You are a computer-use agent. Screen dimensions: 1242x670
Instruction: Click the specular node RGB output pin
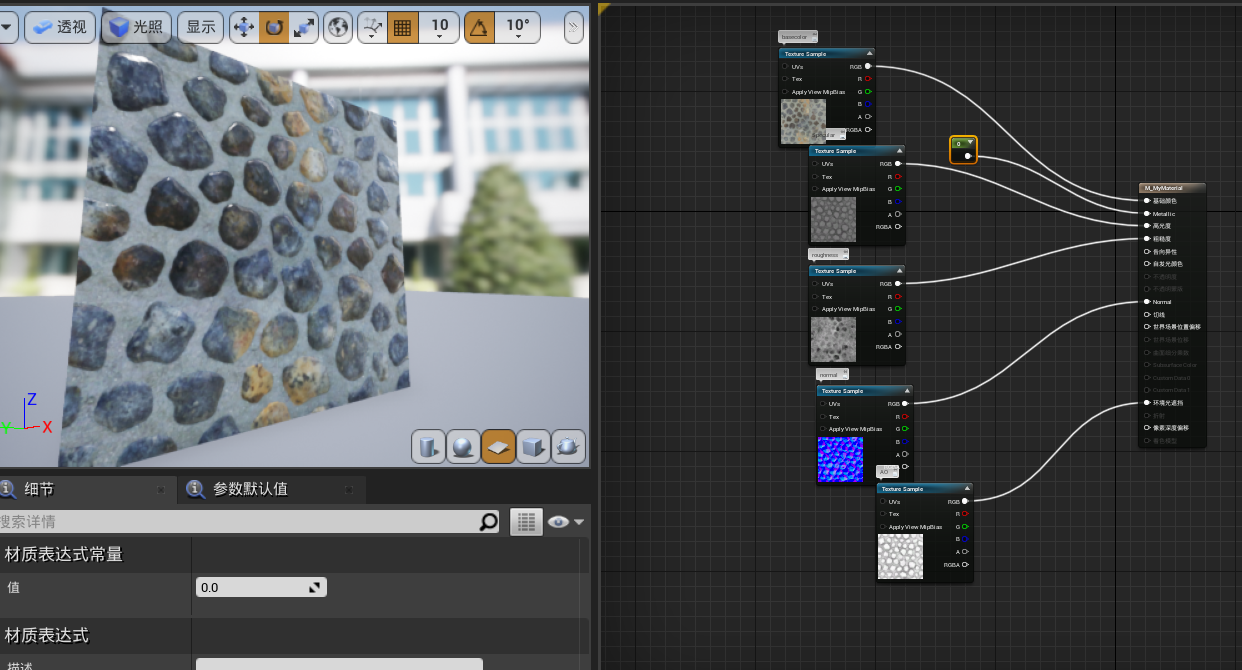coord(898,164)
